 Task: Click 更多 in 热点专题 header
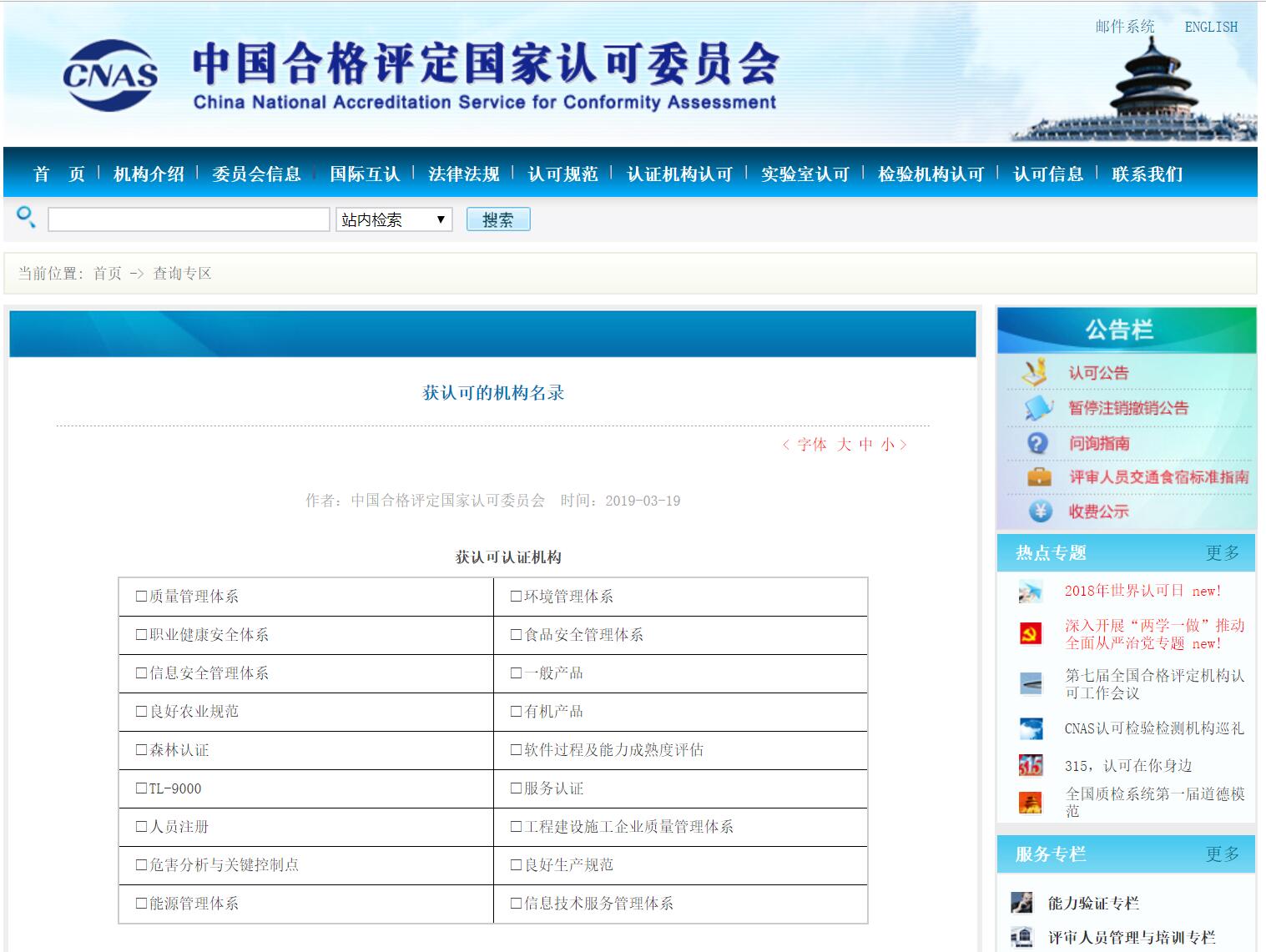click(1223, 552)
